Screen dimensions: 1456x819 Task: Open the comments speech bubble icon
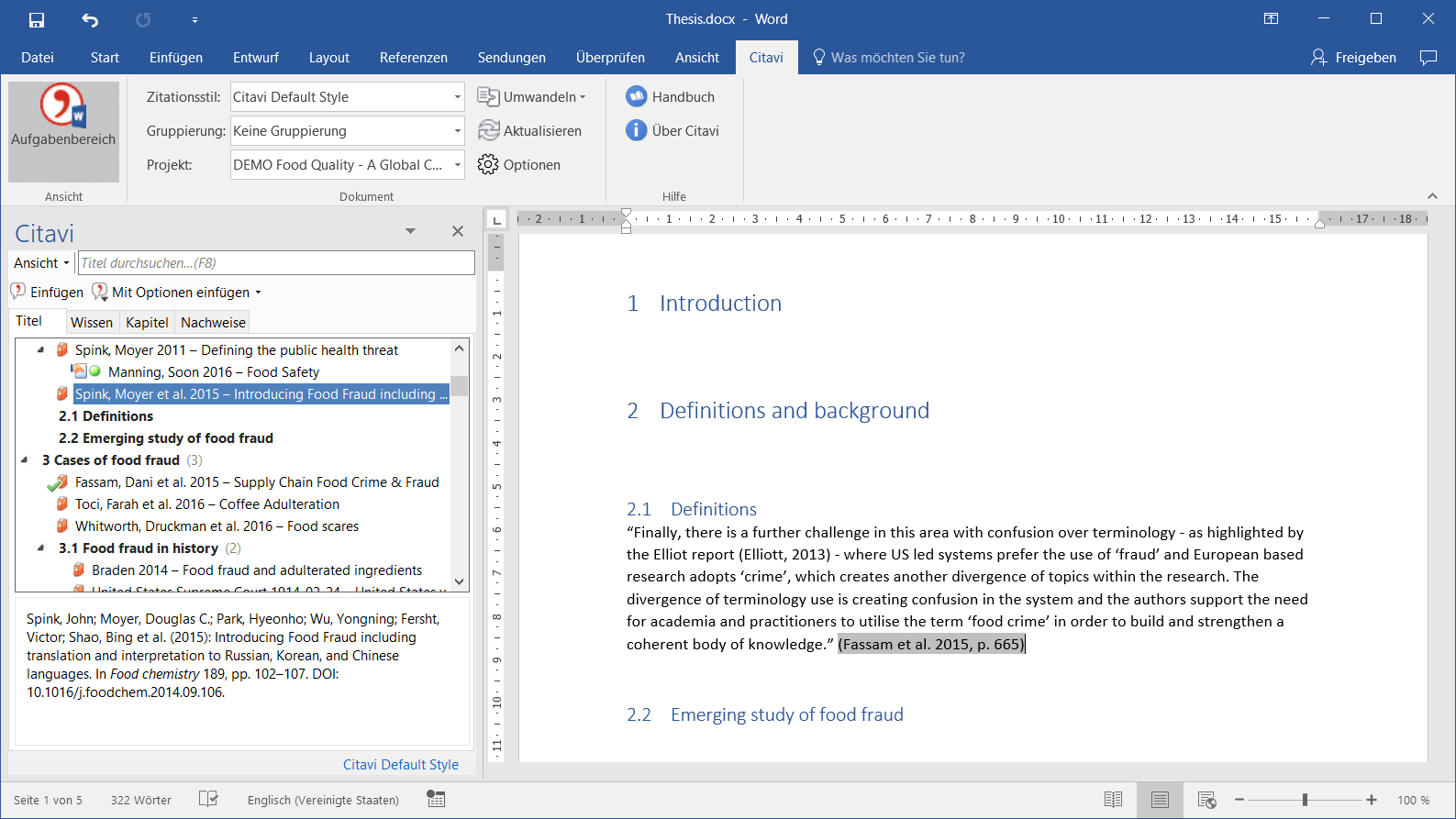pos(1428,58)
